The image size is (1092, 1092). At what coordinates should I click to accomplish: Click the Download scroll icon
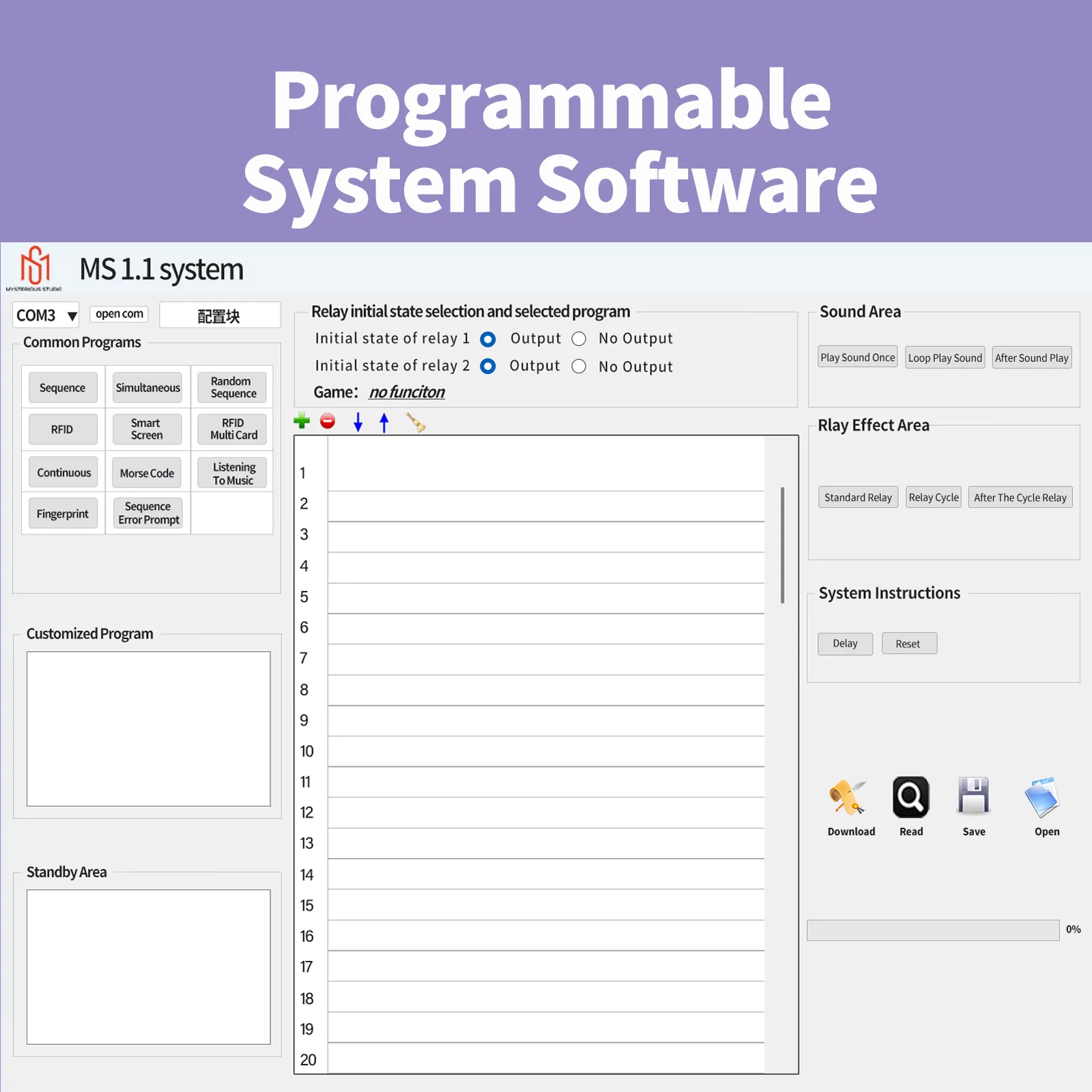point(847,797)
